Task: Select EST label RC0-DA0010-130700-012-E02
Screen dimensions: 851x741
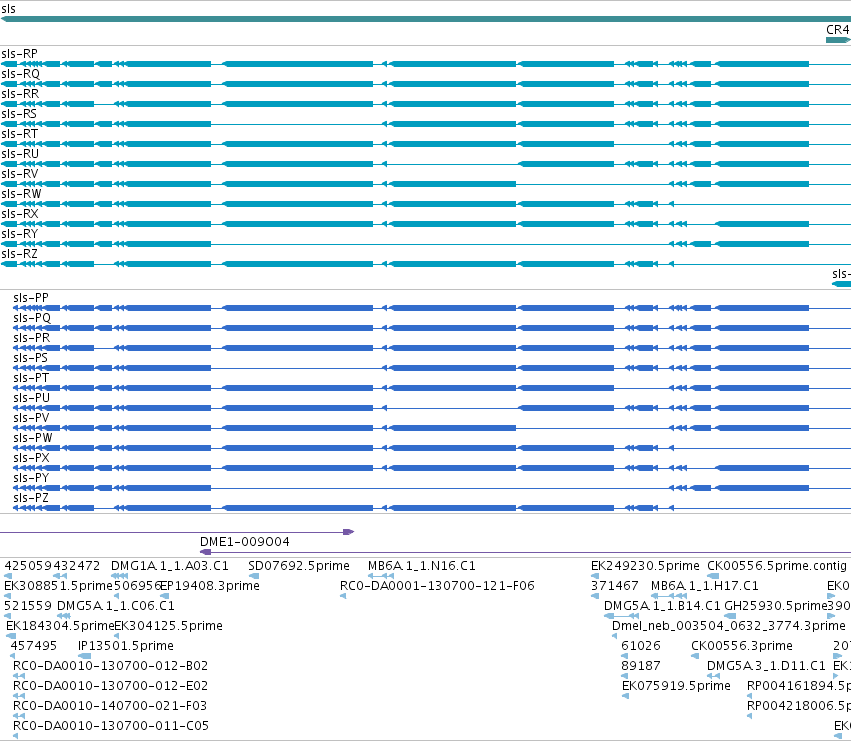Action: tap(111, 686)
